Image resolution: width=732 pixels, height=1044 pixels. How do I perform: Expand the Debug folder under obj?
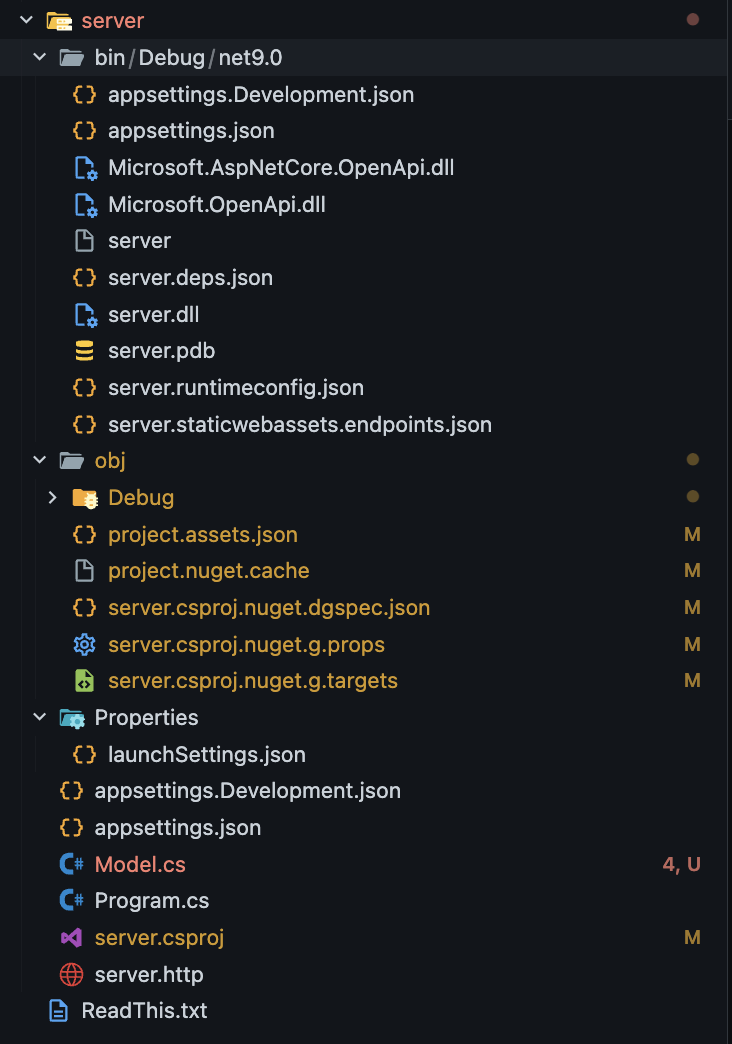pos(53,497)
